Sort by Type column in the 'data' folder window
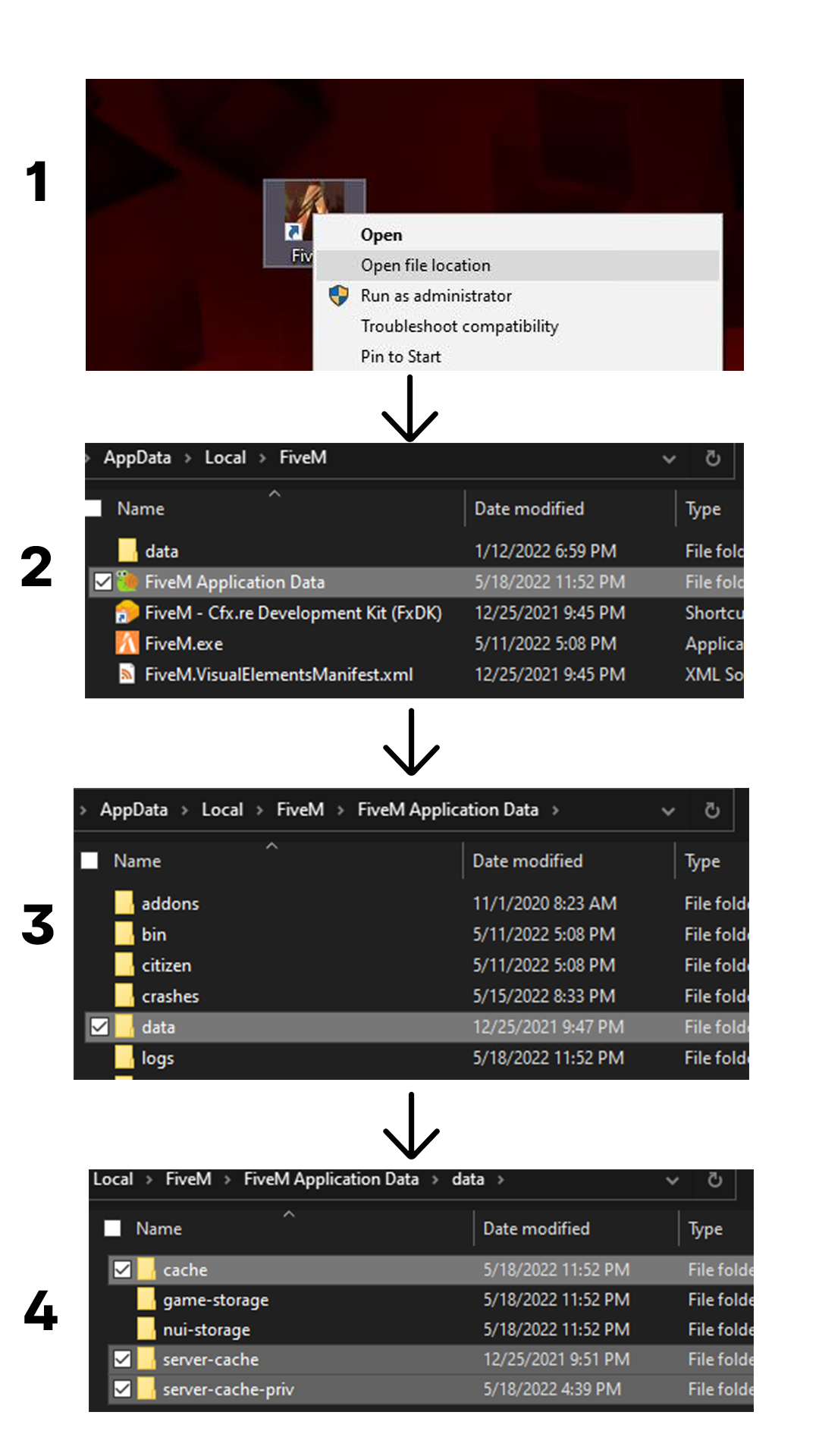This screenshot has height=1456, width=819. point(705,1229)
